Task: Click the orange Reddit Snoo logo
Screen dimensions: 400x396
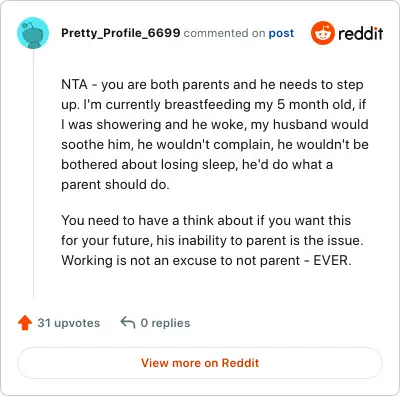Action: [x=322, y=33]
